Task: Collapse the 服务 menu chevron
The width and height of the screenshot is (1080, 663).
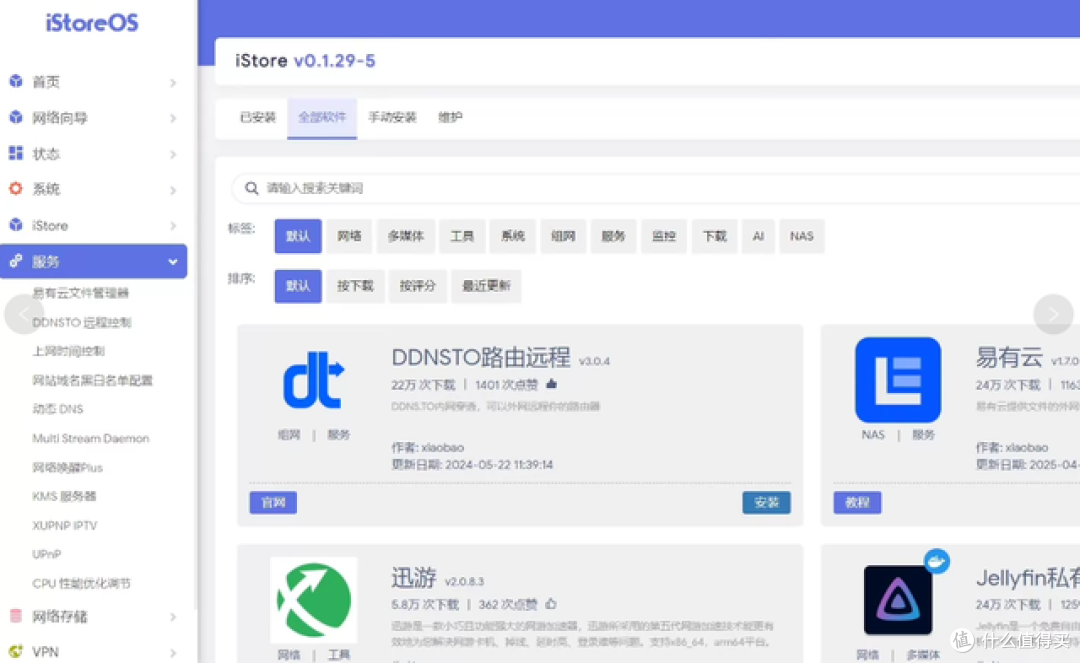Action: (x=173, y=262)
